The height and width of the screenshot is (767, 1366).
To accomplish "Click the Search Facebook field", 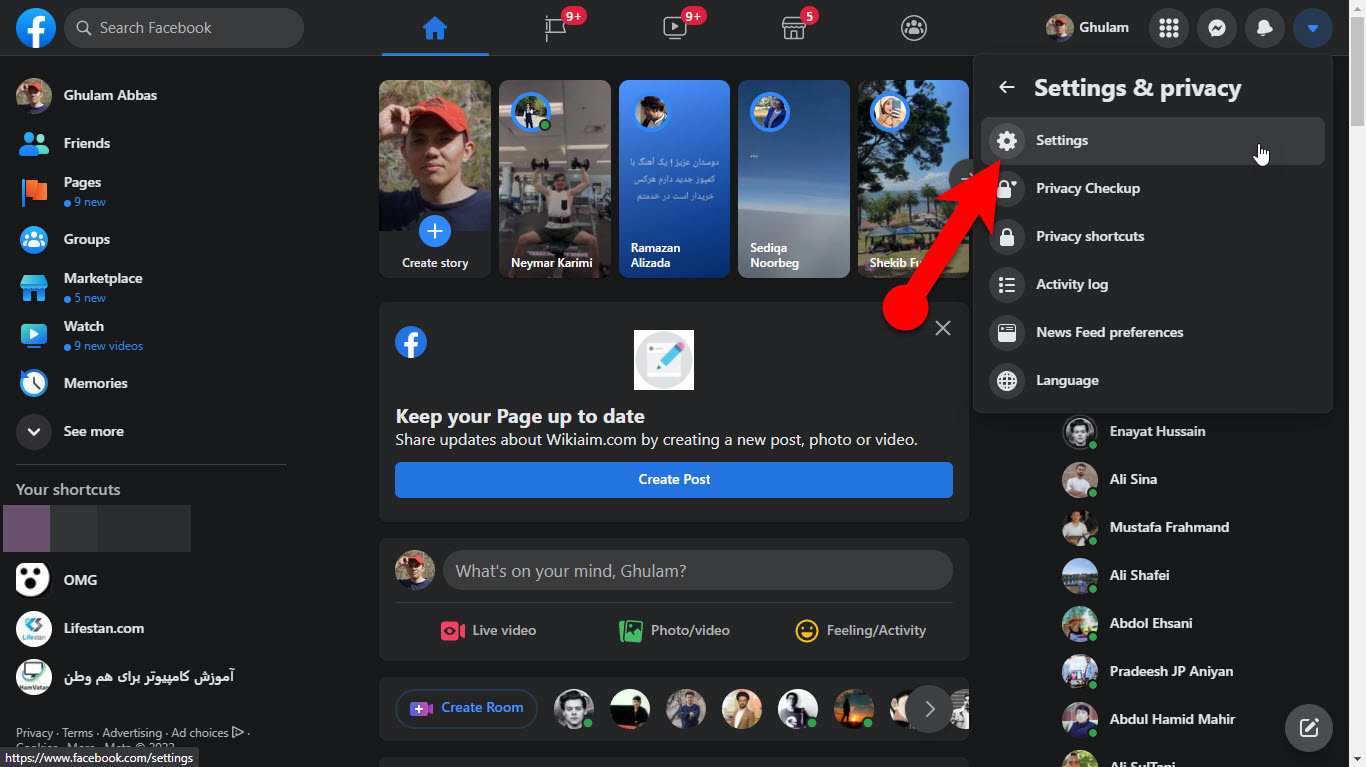I will [185, 28].
